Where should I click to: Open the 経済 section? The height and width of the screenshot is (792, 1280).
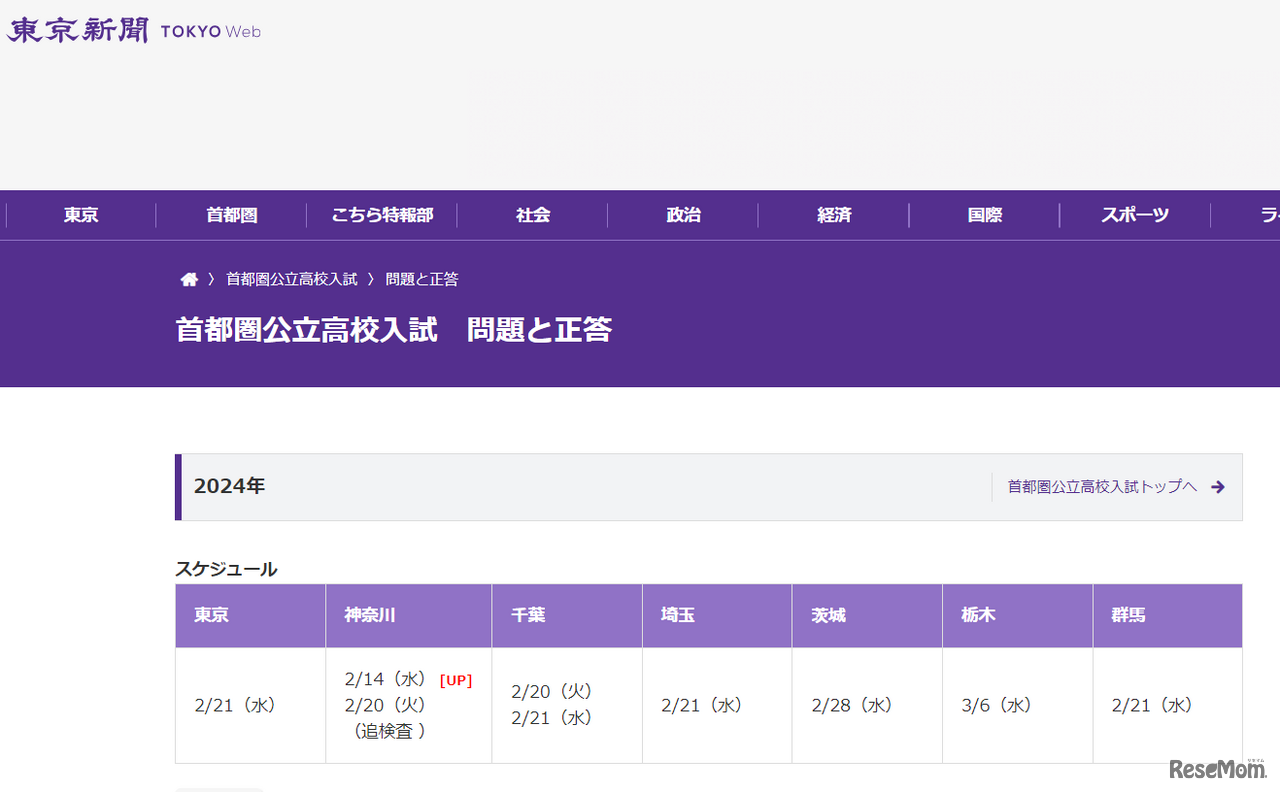tap(834, 215)
